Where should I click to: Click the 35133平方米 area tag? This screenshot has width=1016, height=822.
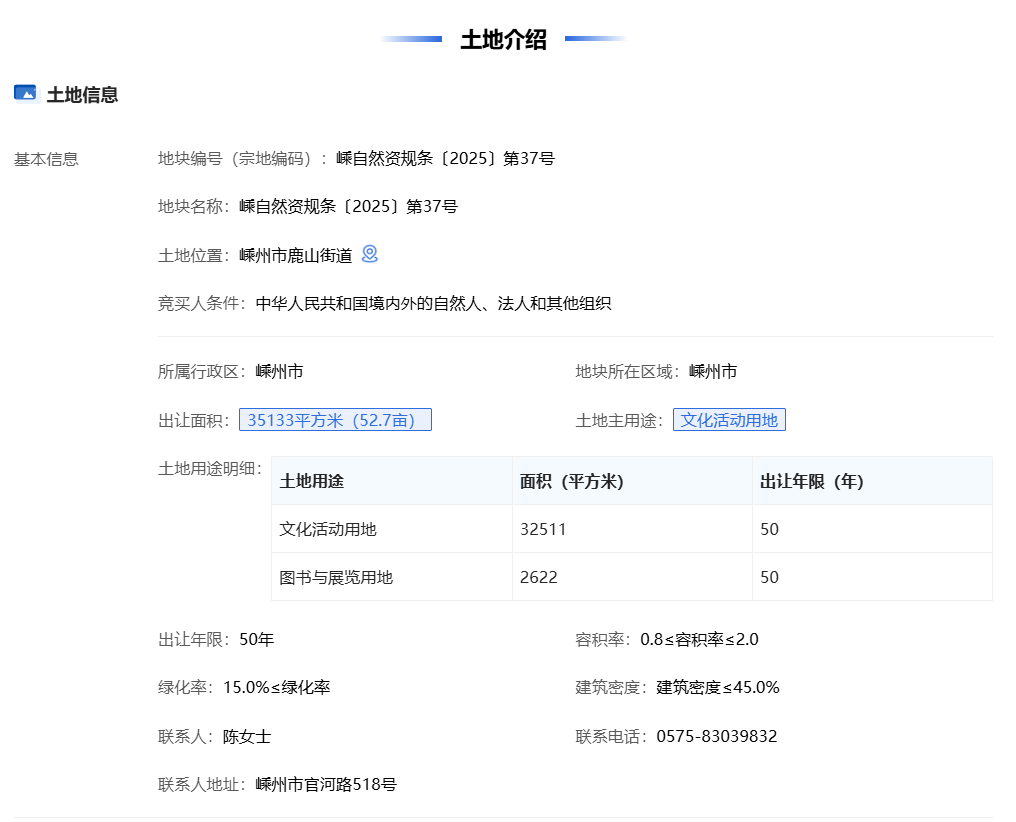point(335,420)
